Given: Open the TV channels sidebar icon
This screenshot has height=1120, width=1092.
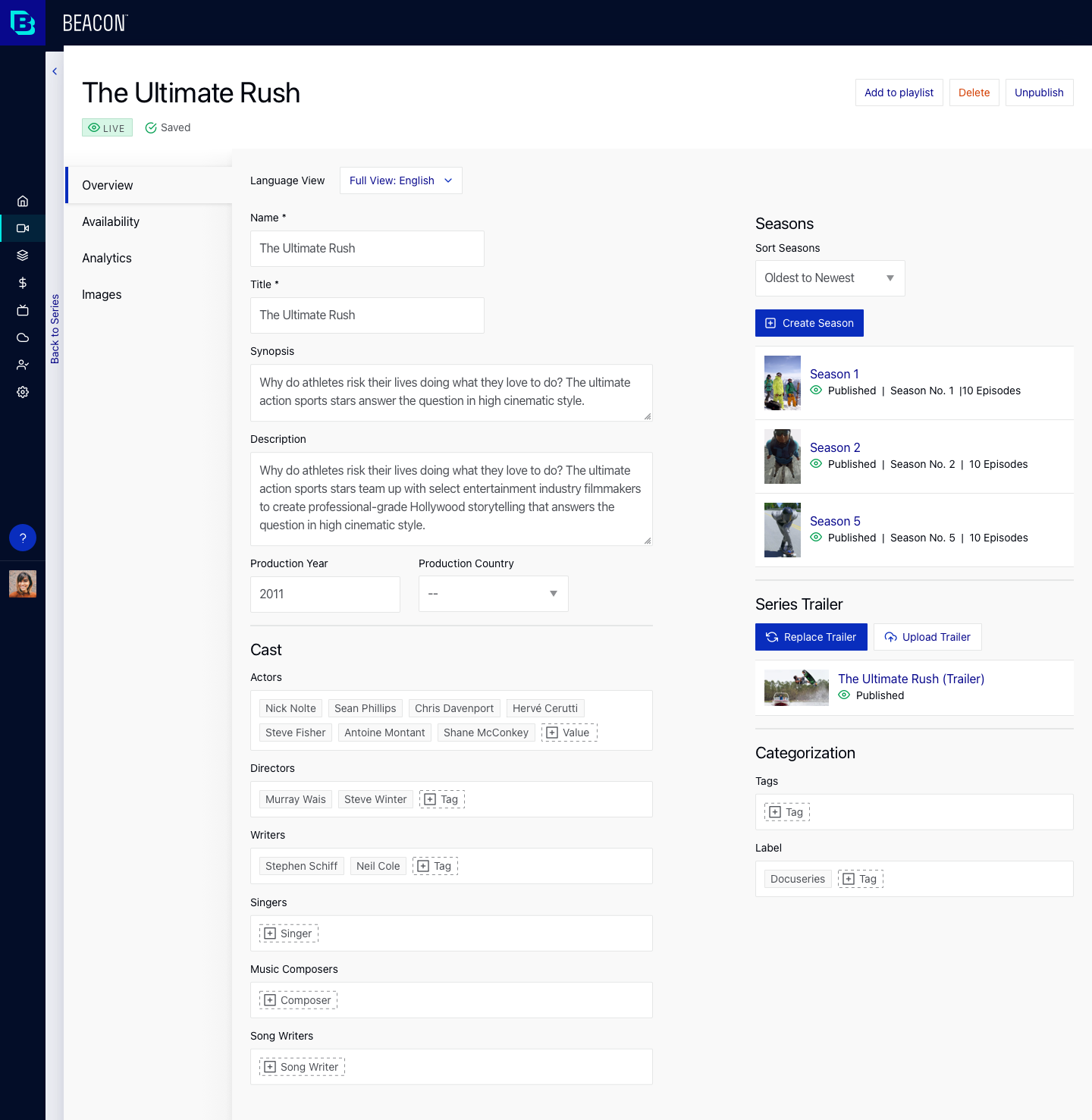Looking at the screenshot, I should point(23,310).
